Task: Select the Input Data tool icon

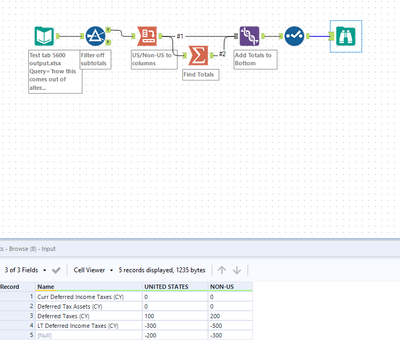Action: click(44, 36)
